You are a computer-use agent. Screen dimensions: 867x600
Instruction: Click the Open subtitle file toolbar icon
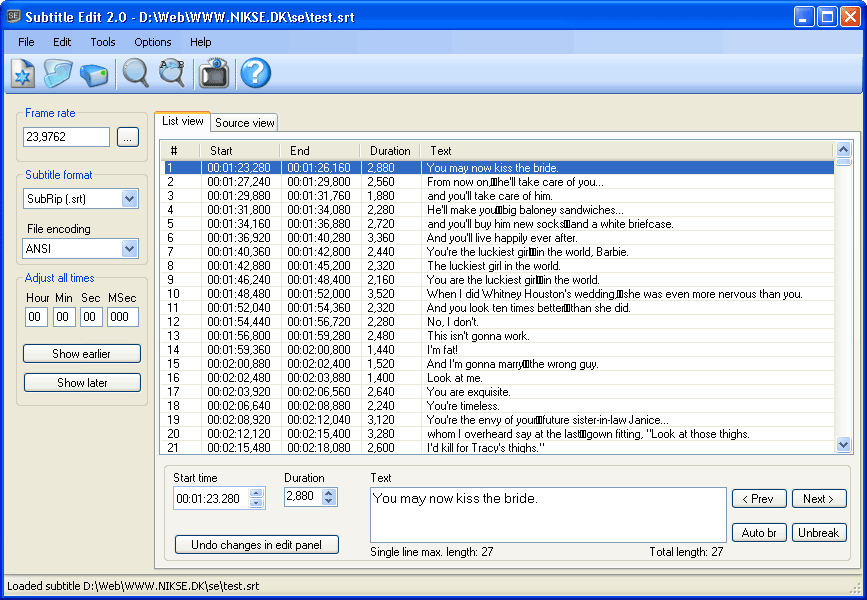(58, 74)
